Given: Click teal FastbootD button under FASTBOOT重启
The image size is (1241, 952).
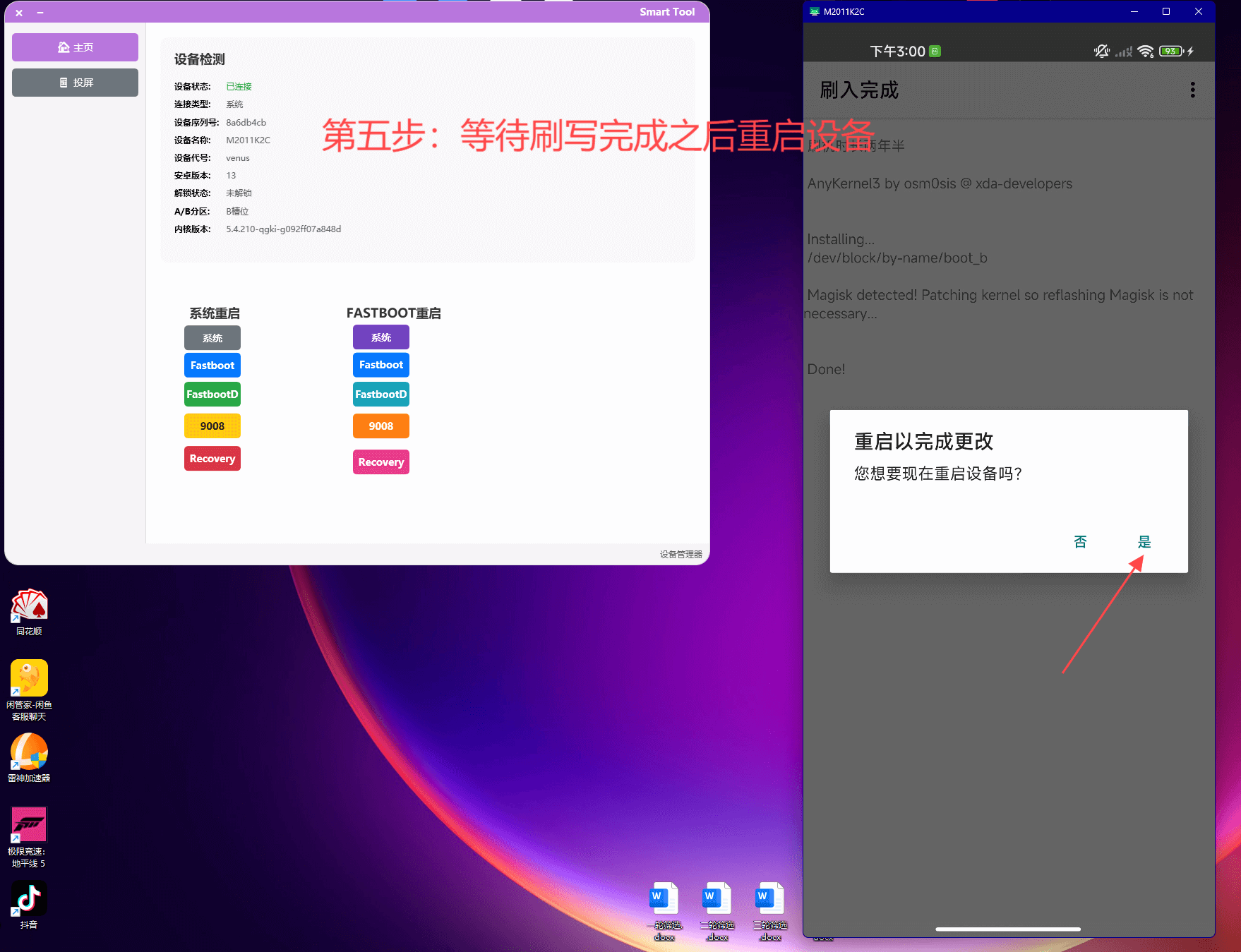Looking at the screenshot, I should (x=381, y=394).
